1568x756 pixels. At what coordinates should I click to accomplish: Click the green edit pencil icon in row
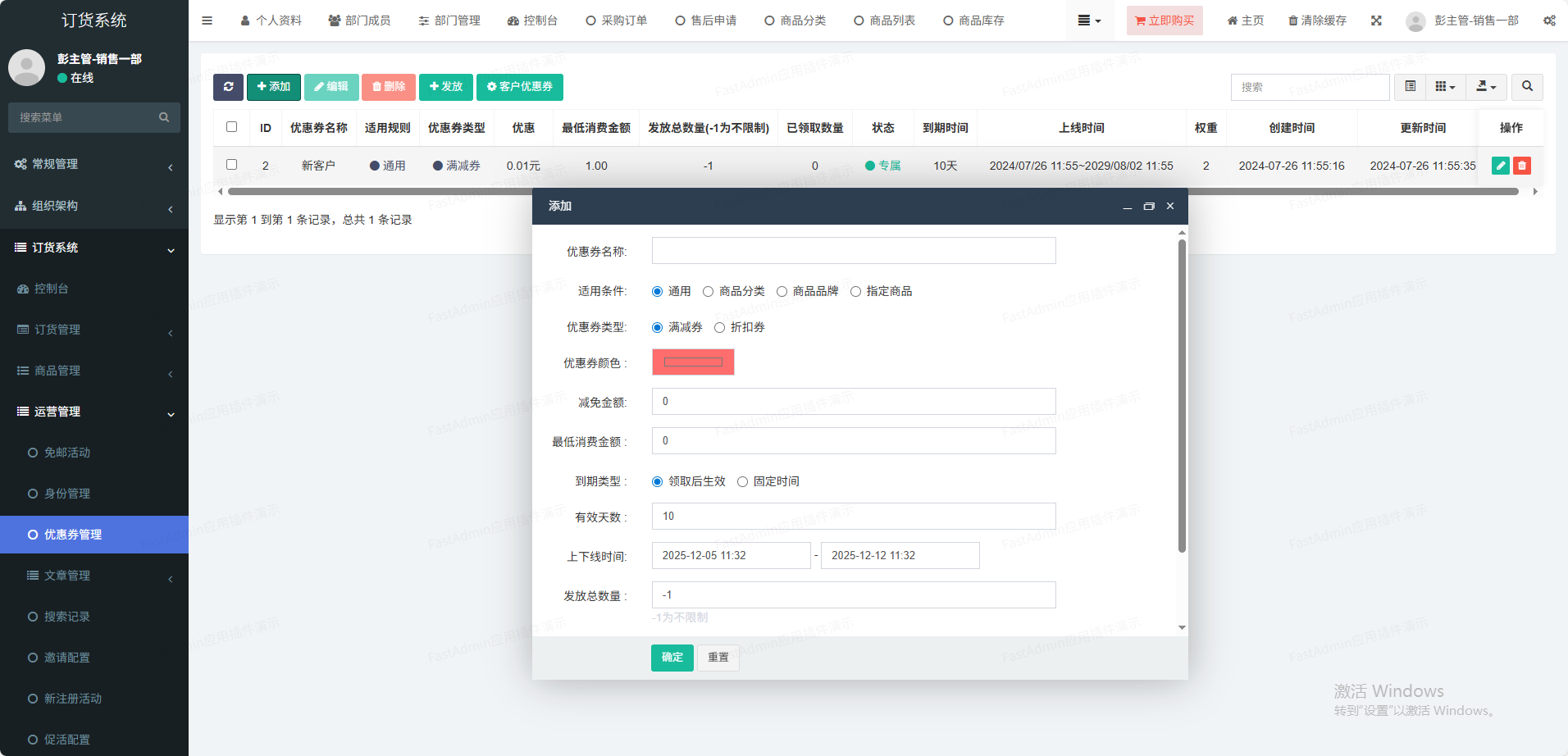tap(1500, 166)
